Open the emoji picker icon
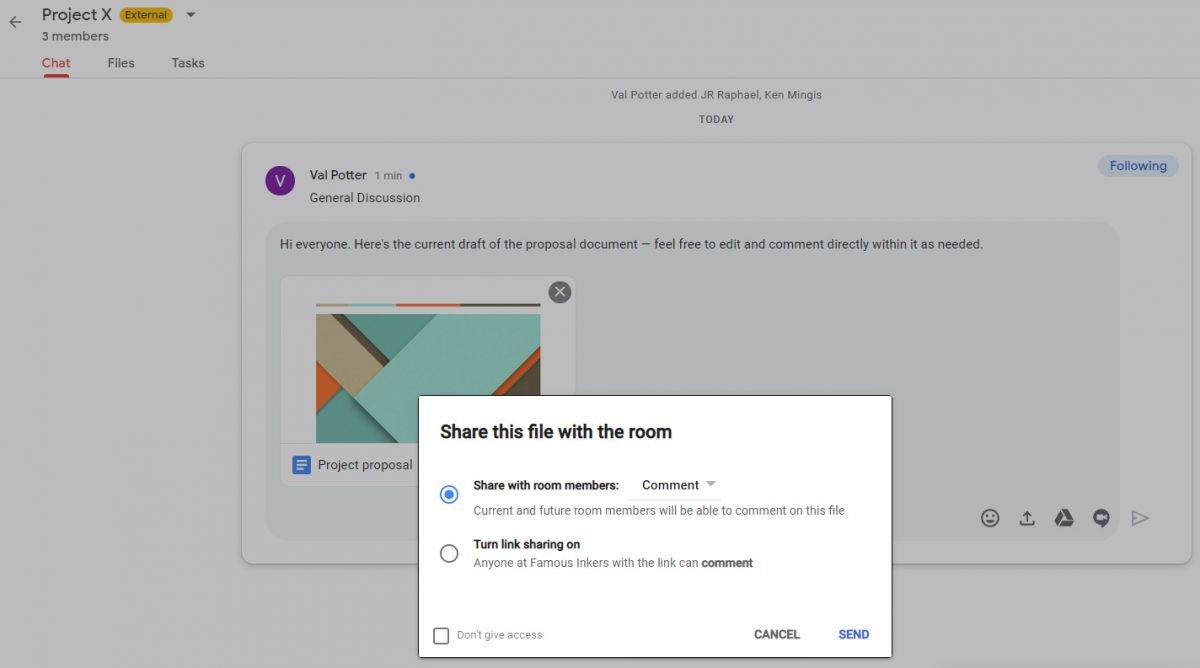Viewport: 1200px width, 668px height. 990,518
